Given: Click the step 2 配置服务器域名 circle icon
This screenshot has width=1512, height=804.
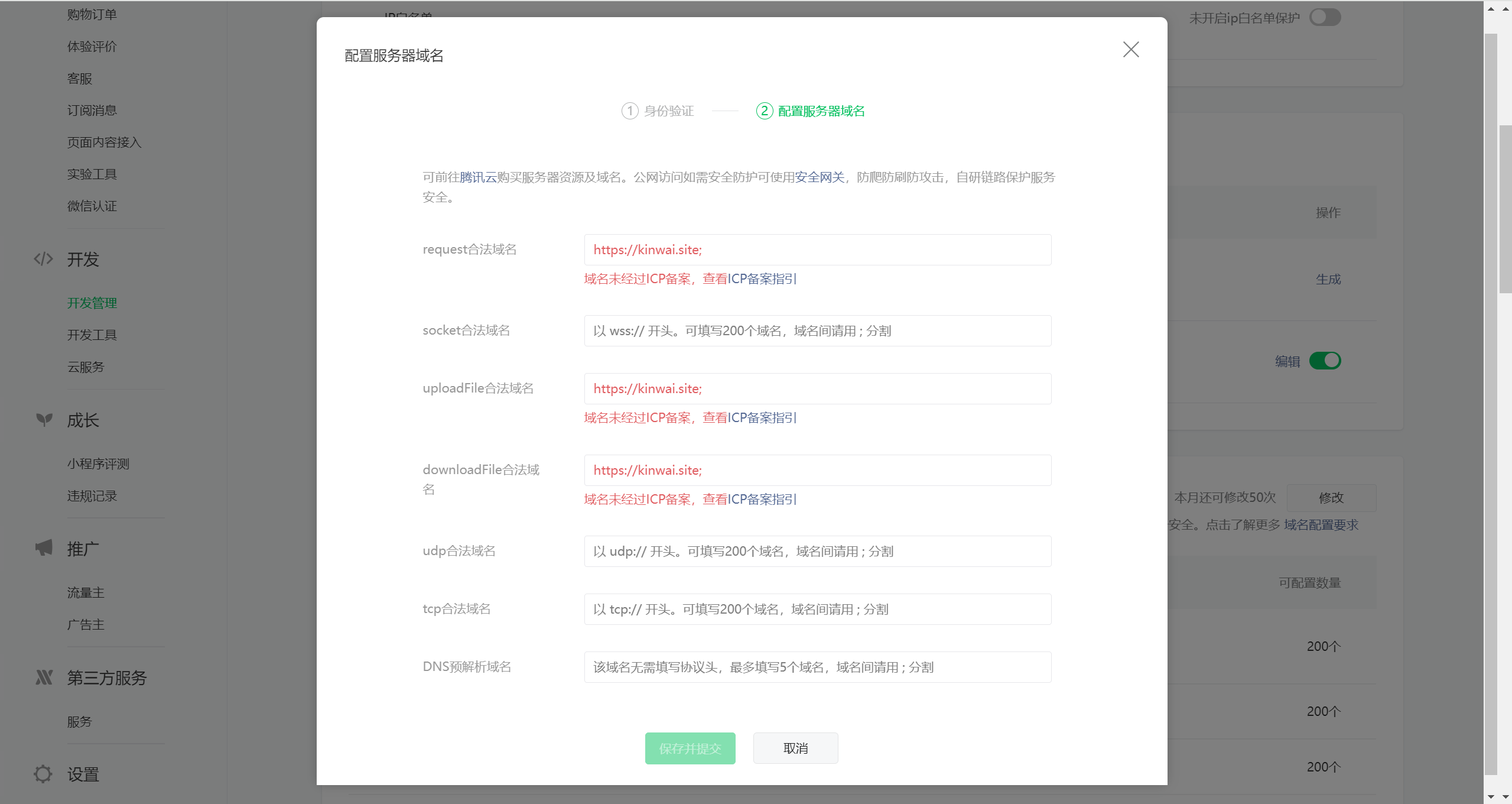Looking at the screenshot, I should [x=764, y=111].
